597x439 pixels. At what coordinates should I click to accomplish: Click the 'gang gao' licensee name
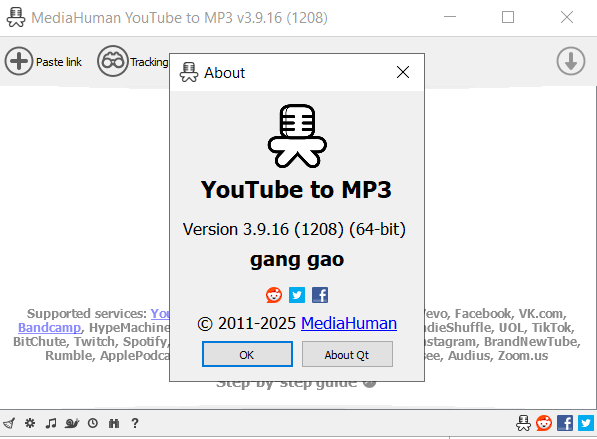297,260
